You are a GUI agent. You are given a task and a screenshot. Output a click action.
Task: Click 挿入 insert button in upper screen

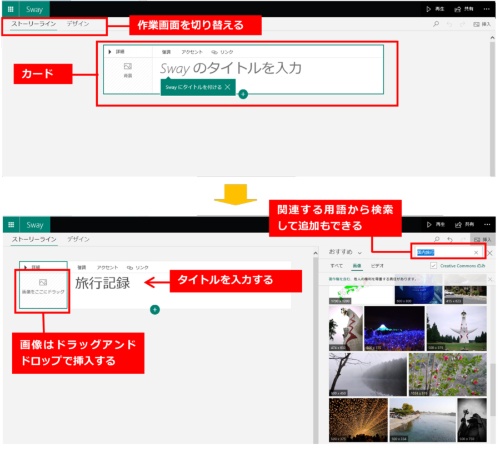point(482,24)
